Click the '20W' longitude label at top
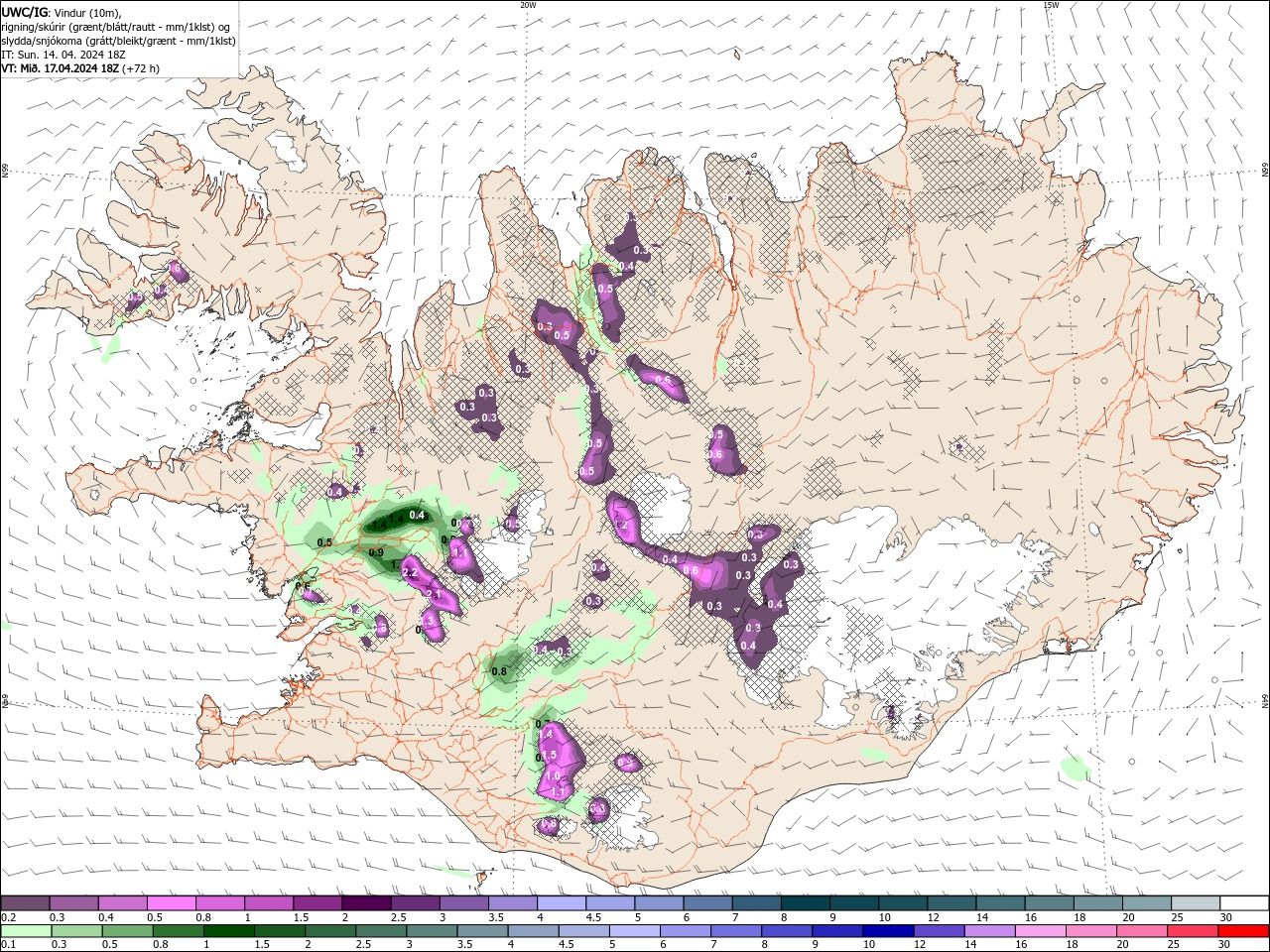 pos(528,5)
